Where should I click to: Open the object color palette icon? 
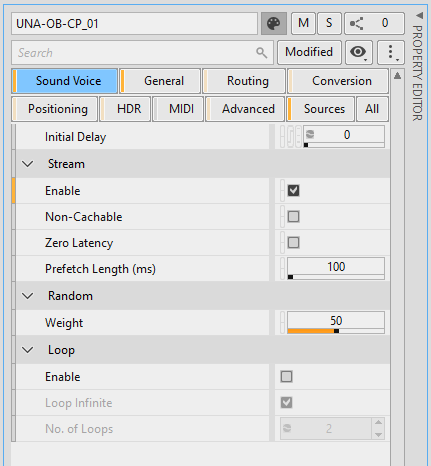coord(274,24)
